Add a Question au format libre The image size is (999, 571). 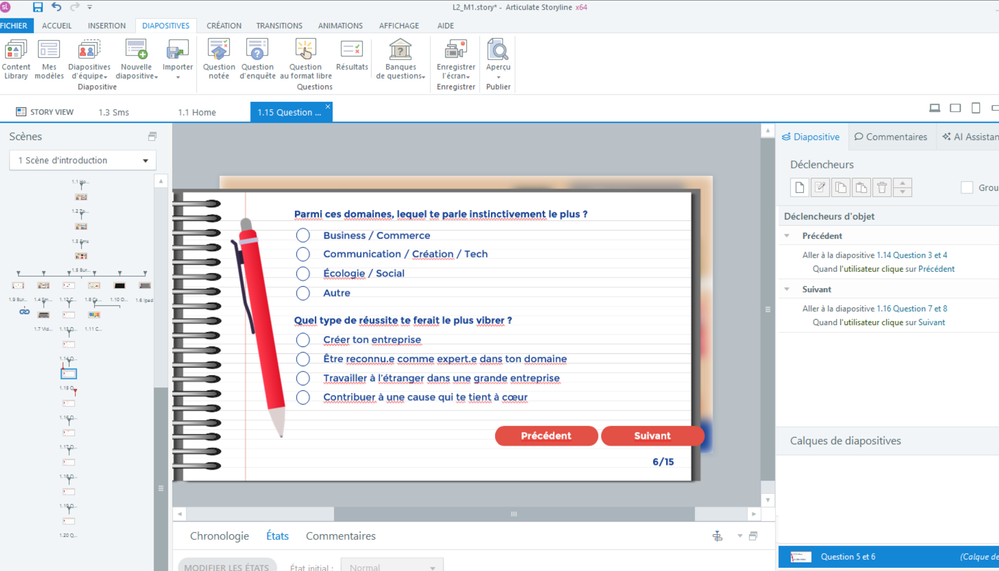point(305,58)
